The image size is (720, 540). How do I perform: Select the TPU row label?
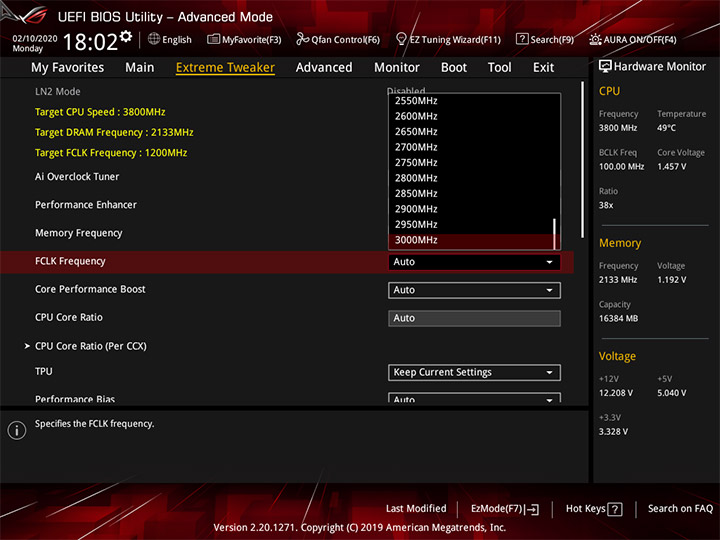pyautogui.click(x=44, y=371)
